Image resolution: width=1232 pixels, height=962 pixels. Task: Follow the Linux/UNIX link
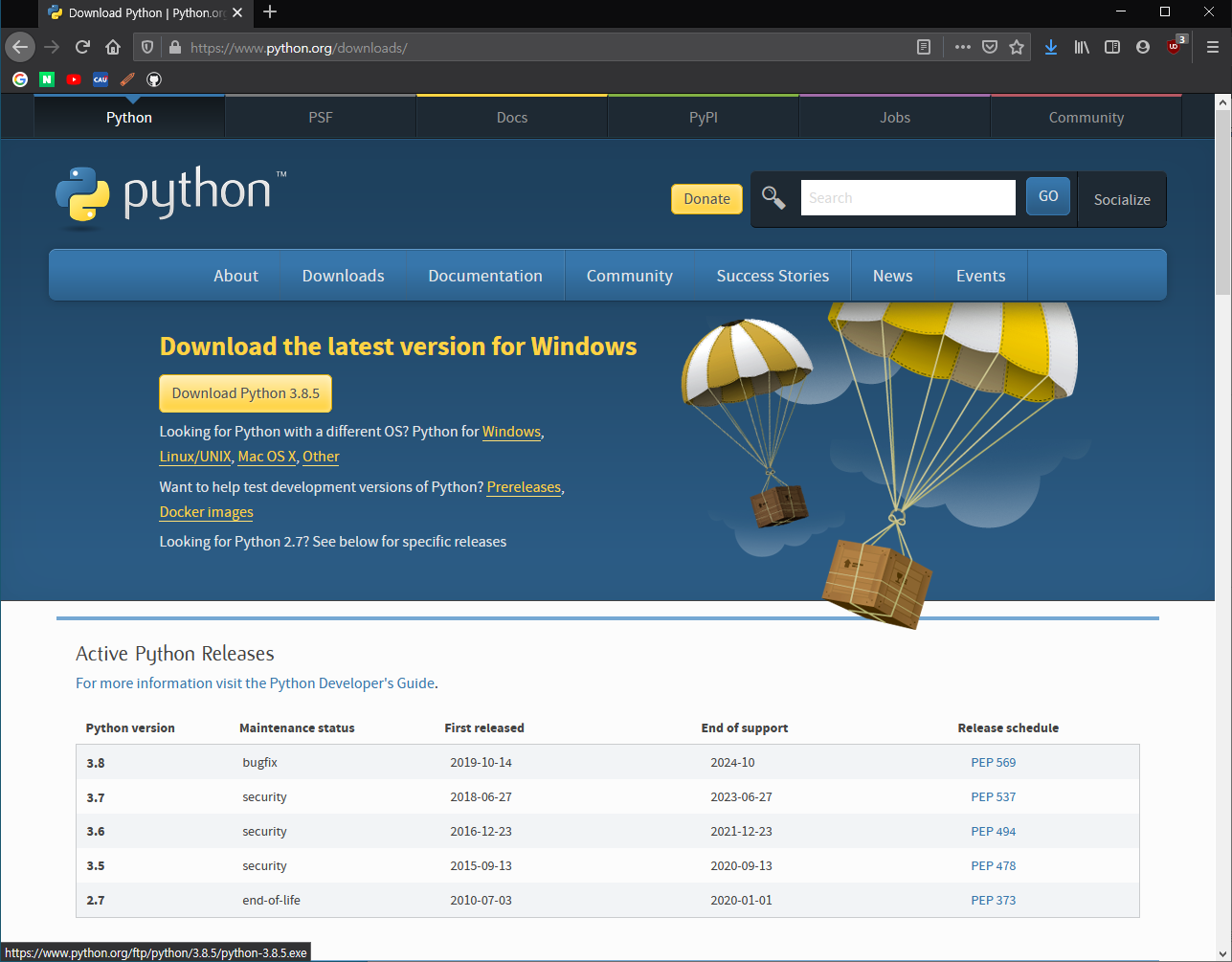195,457
